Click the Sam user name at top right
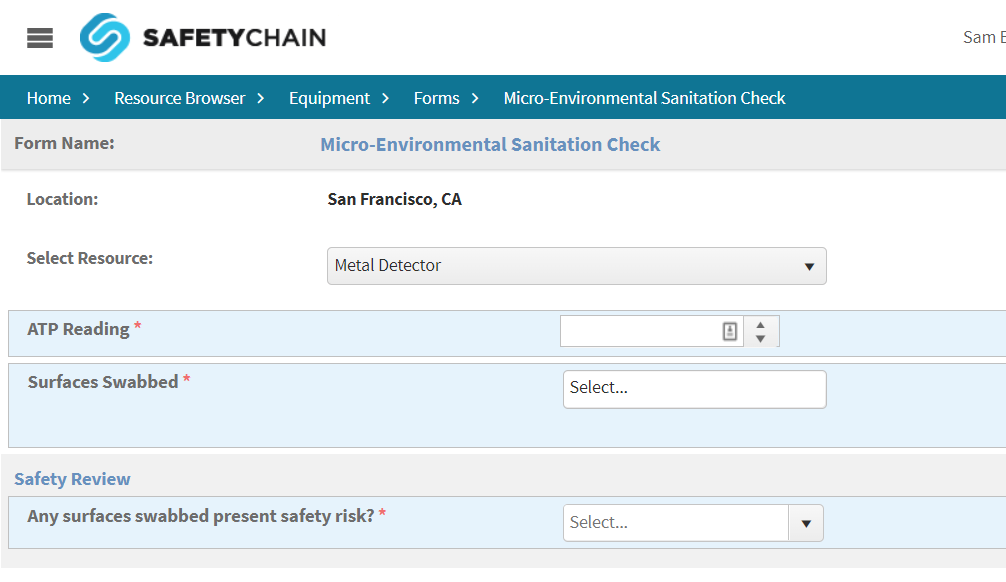The width and height of the screenshot is (1006, 582). [x=983, y=37]
